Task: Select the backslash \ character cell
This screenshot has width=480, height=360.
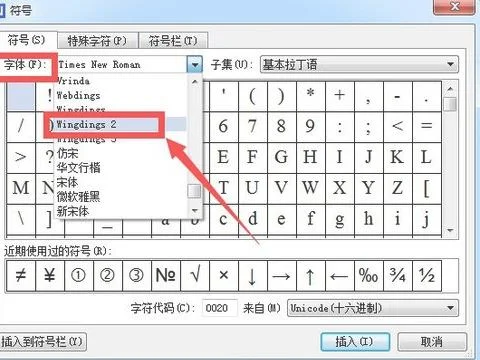Action: pos(21,219)
